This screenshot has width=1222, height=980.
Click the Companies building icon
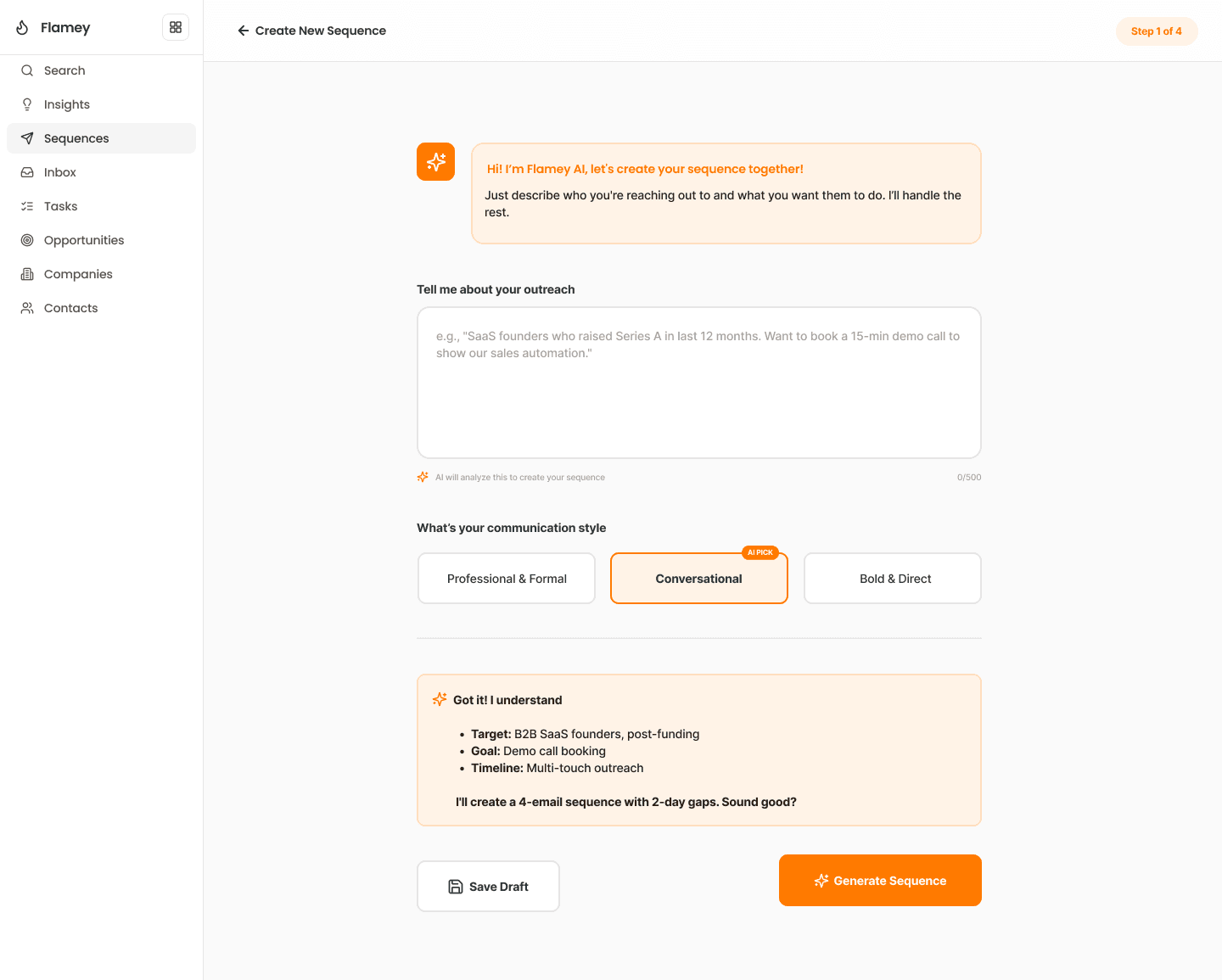[x=27, y=274]
